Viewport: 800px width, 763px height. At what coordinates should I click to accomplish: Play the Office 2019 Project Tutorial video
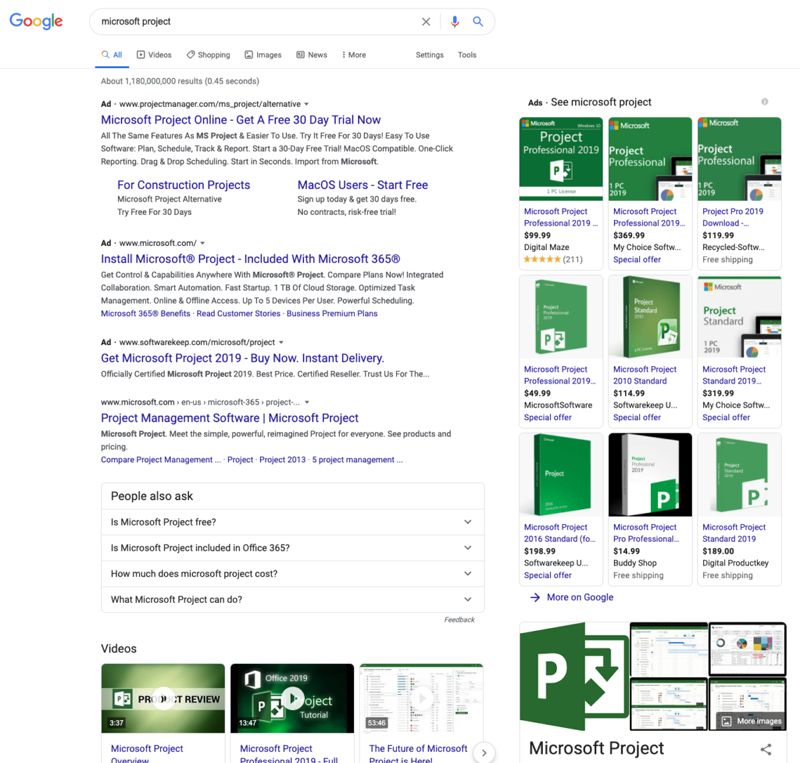click(292, 698)
